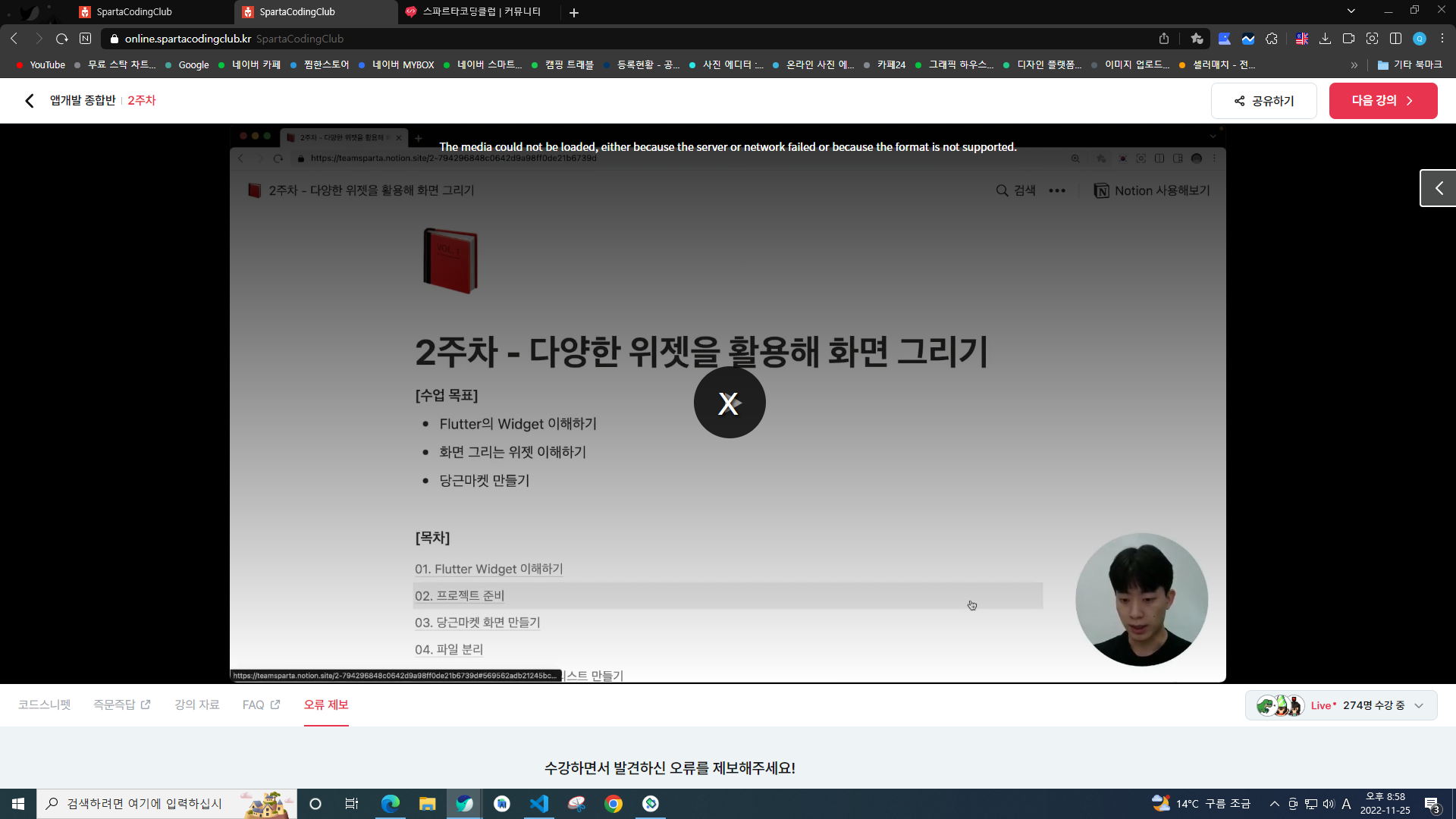Launch Google Chrome from taskbar
The height and width of the screenshot is (819, 1456).
coord(613,804)
